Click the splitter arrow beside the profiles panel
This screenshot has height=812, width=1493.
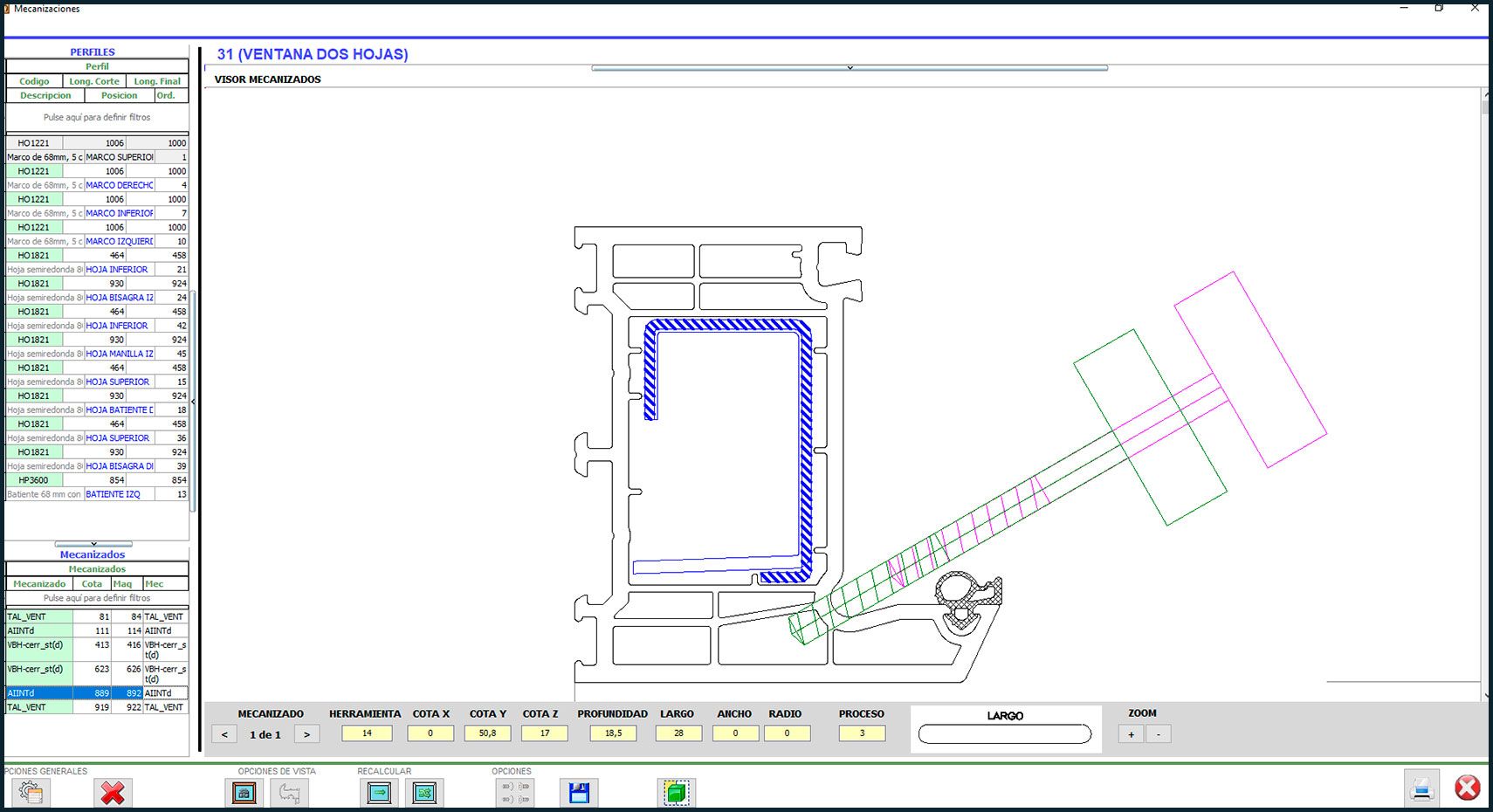coord(194,402)
